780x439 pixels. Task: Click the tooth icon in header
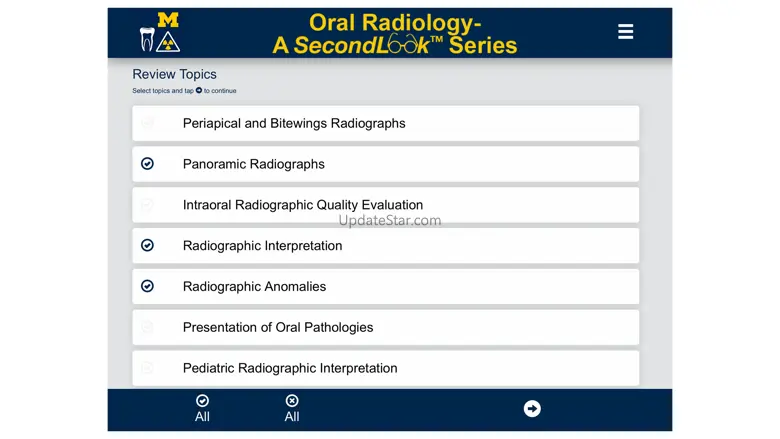tap(147, 39)
